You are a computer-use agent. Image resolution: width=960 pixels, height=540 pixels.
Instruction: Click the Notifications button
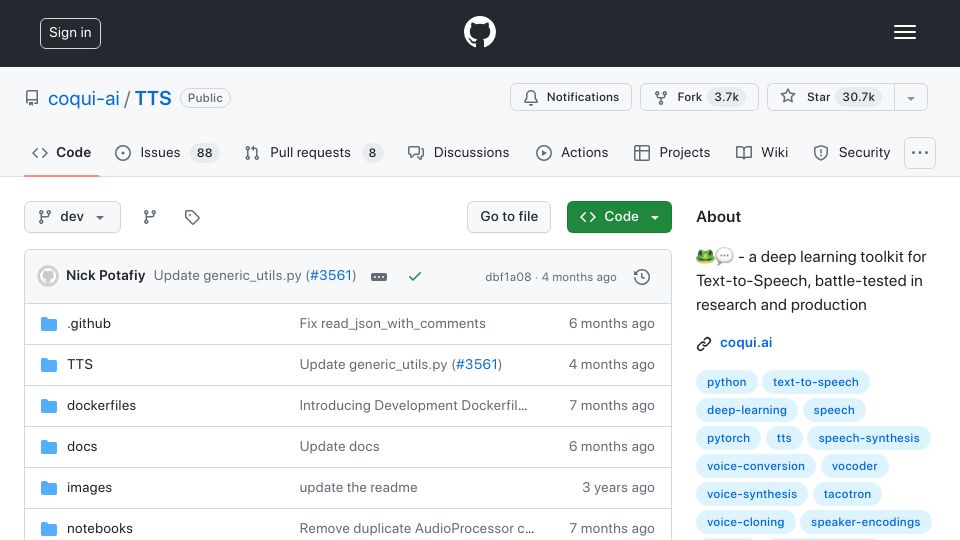[x=571, y=97]
